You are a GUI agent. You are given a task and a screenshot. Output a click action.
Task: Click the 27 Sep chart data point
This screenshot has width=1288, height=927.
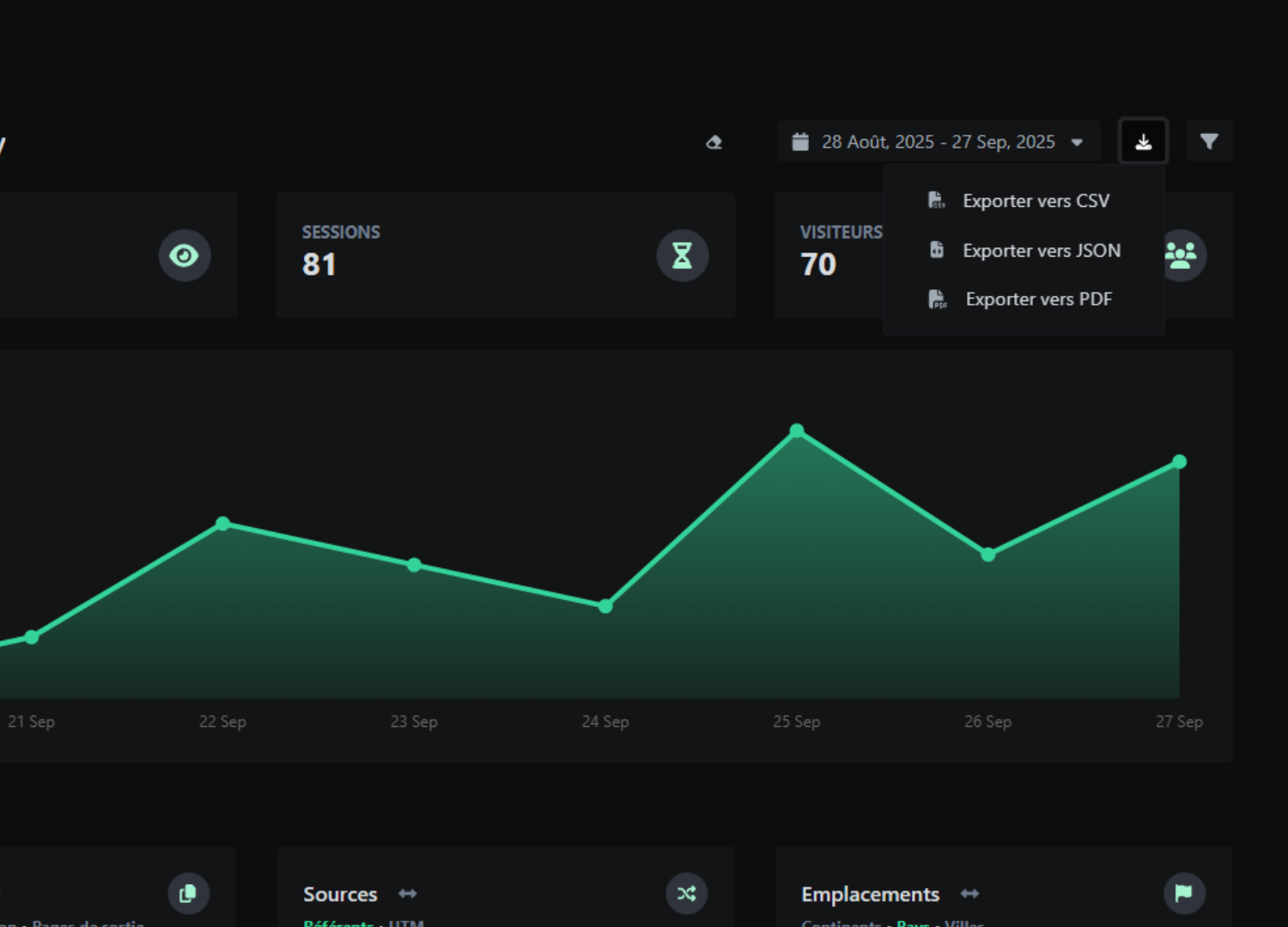(1179, 462)
